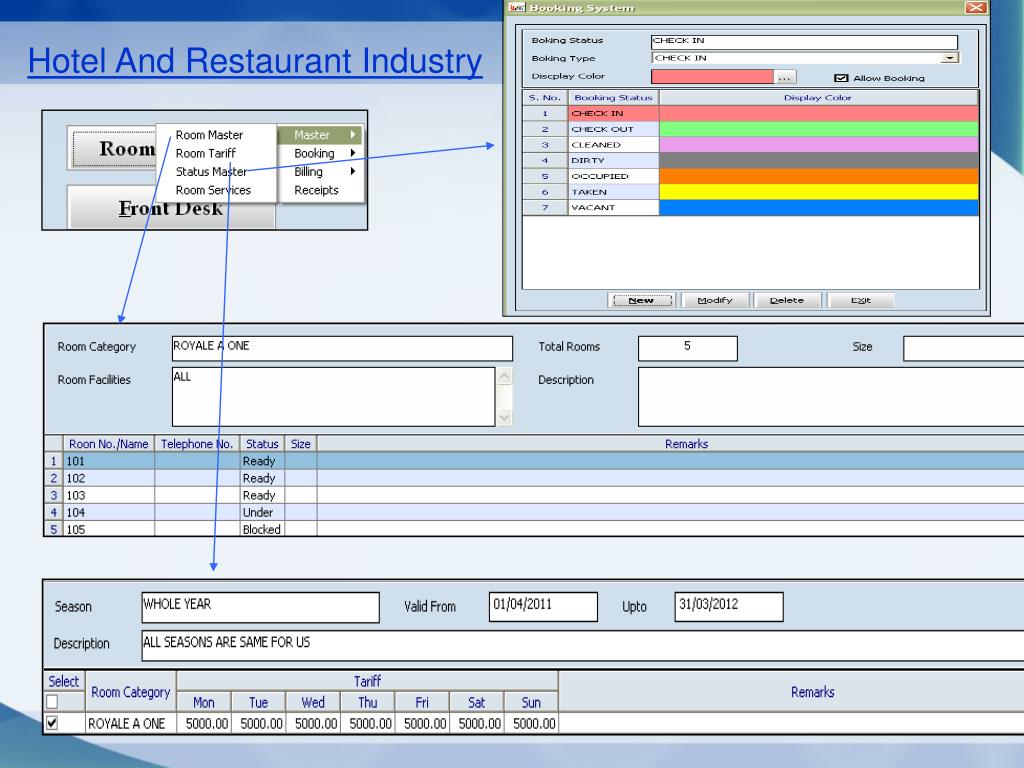
Task: Click the room Description text area
Action: click(x=831, y=397)
